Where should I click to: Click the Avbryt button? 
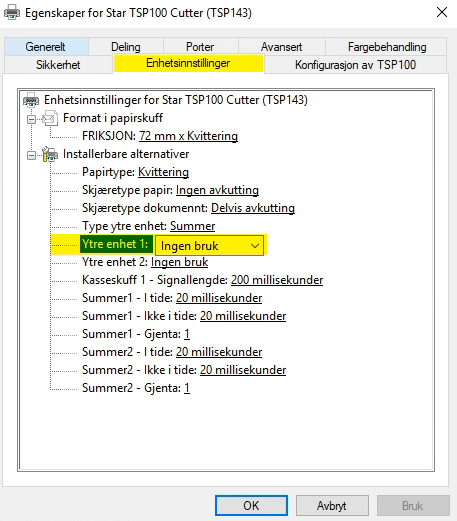coord(332,505)
